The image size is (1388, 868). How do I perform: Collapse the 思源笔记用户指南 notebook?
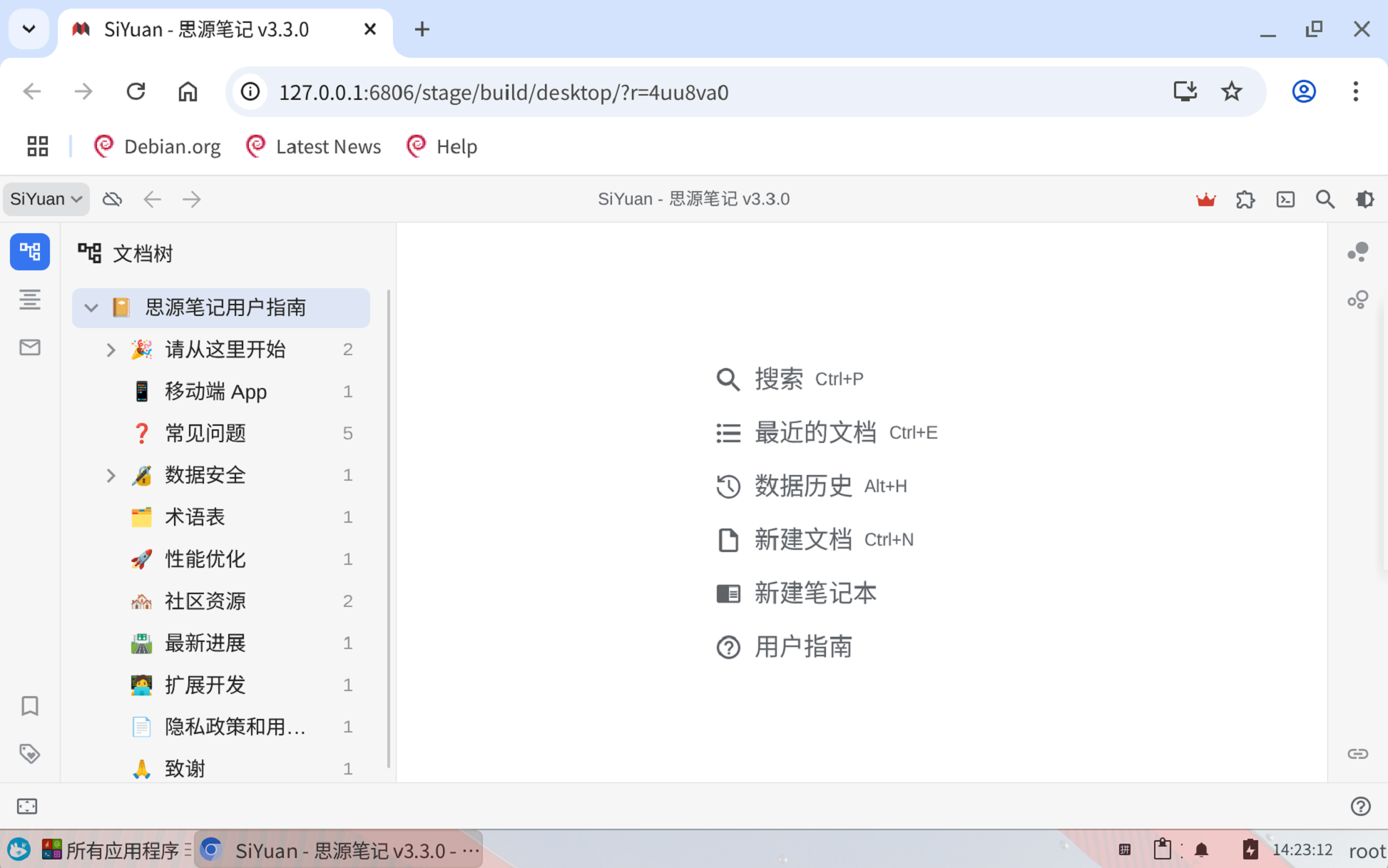coord(91,307)
